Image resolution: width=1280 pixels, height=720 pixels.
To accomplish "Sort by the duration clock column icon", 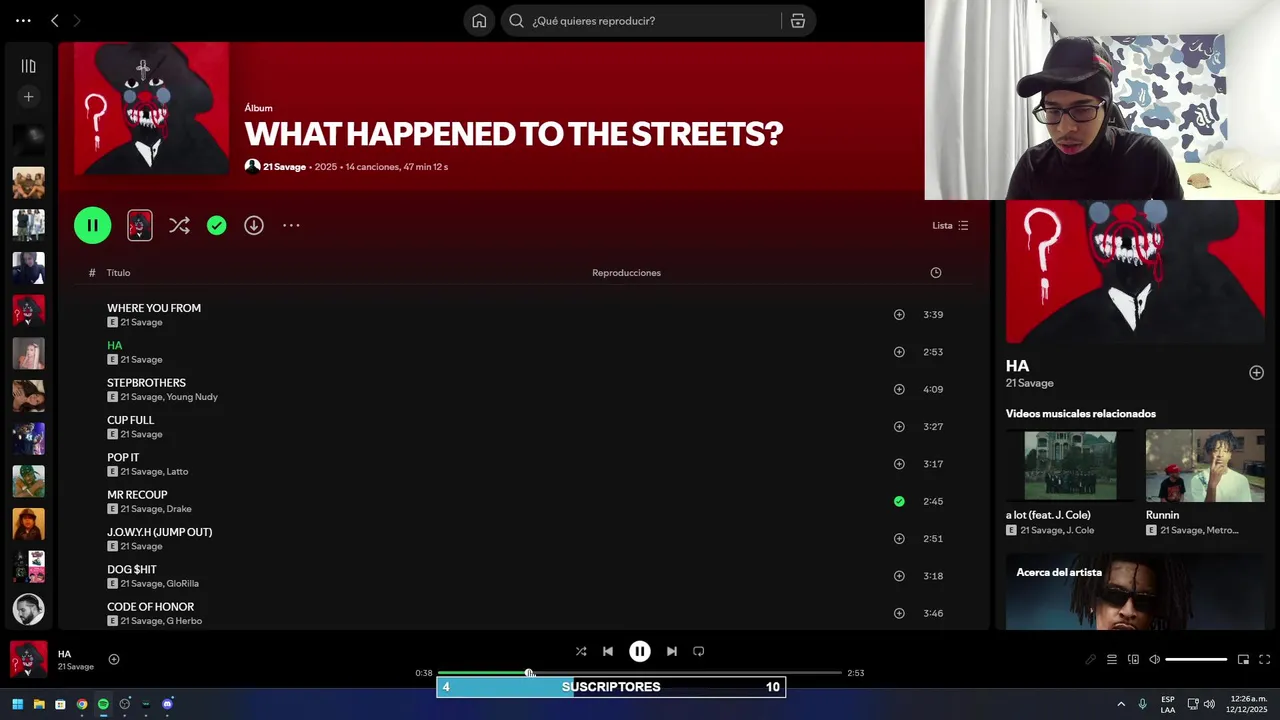I will [x=936, y=273].
